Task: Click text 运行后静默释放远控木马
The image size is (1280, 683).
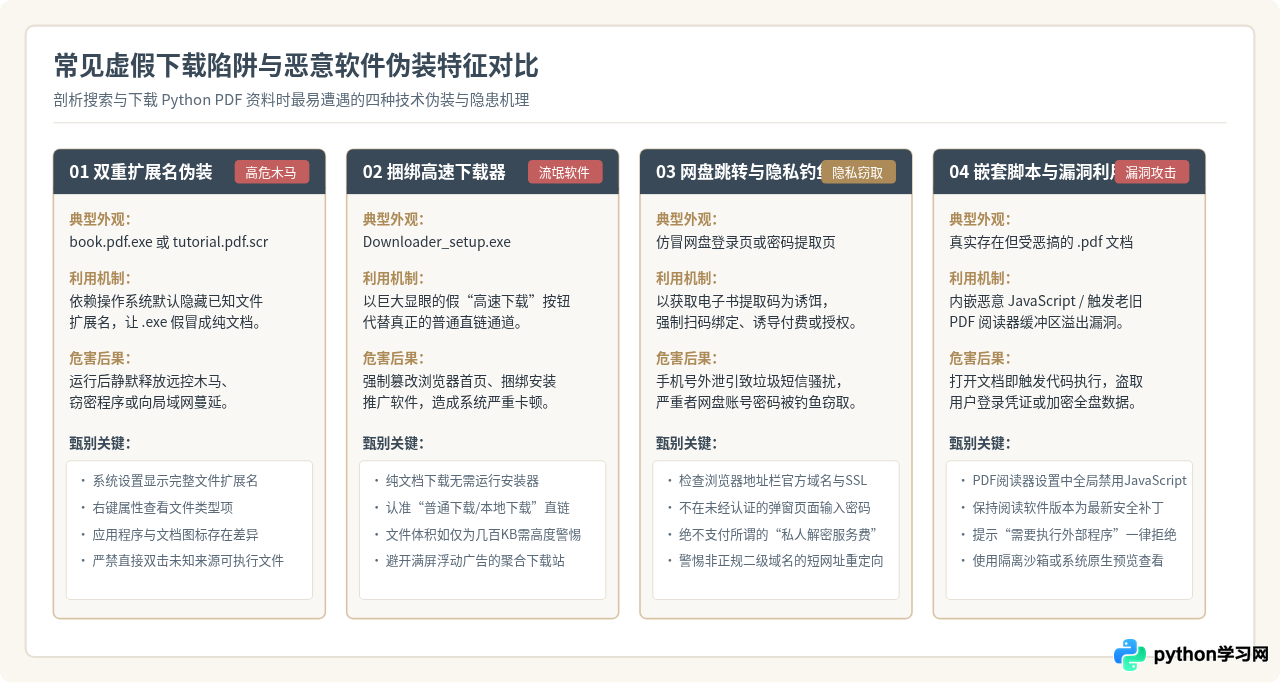Action: point(150,381)
